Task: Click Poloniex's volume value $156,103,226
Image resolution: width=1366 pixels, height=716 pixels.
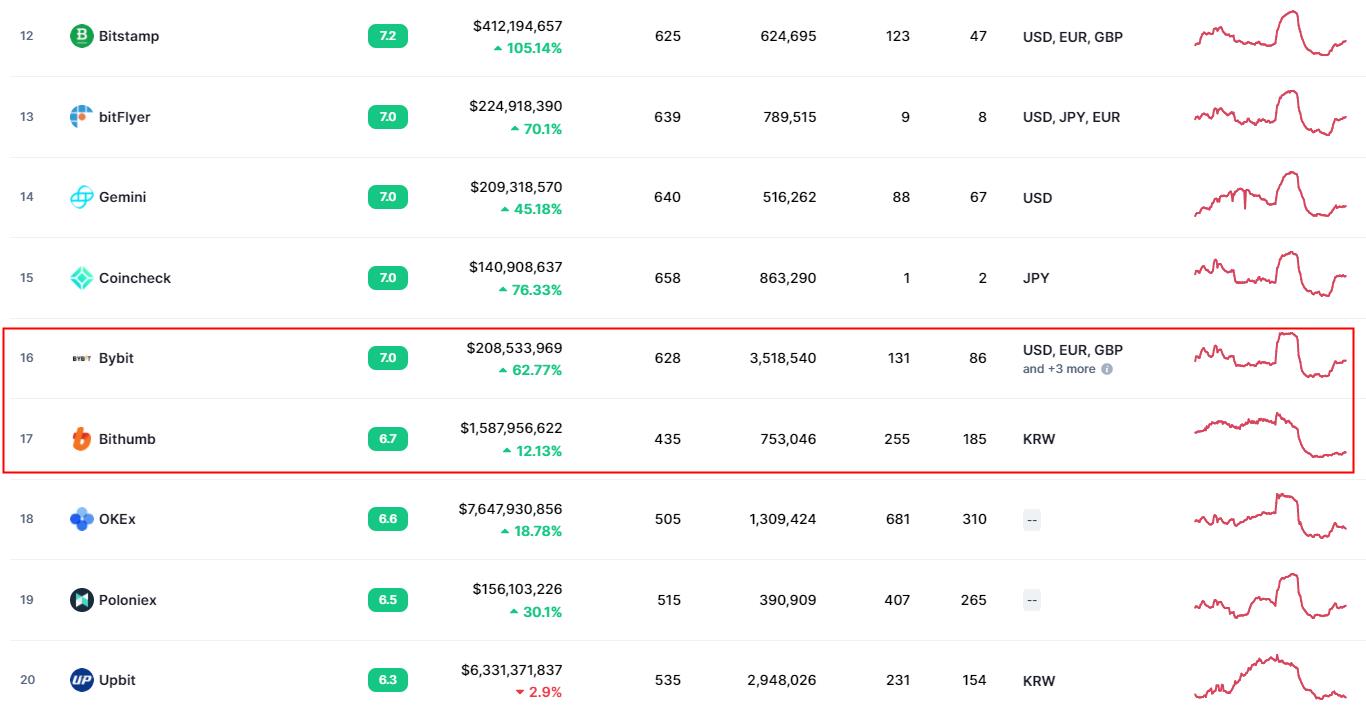Action: pos(518,589)
